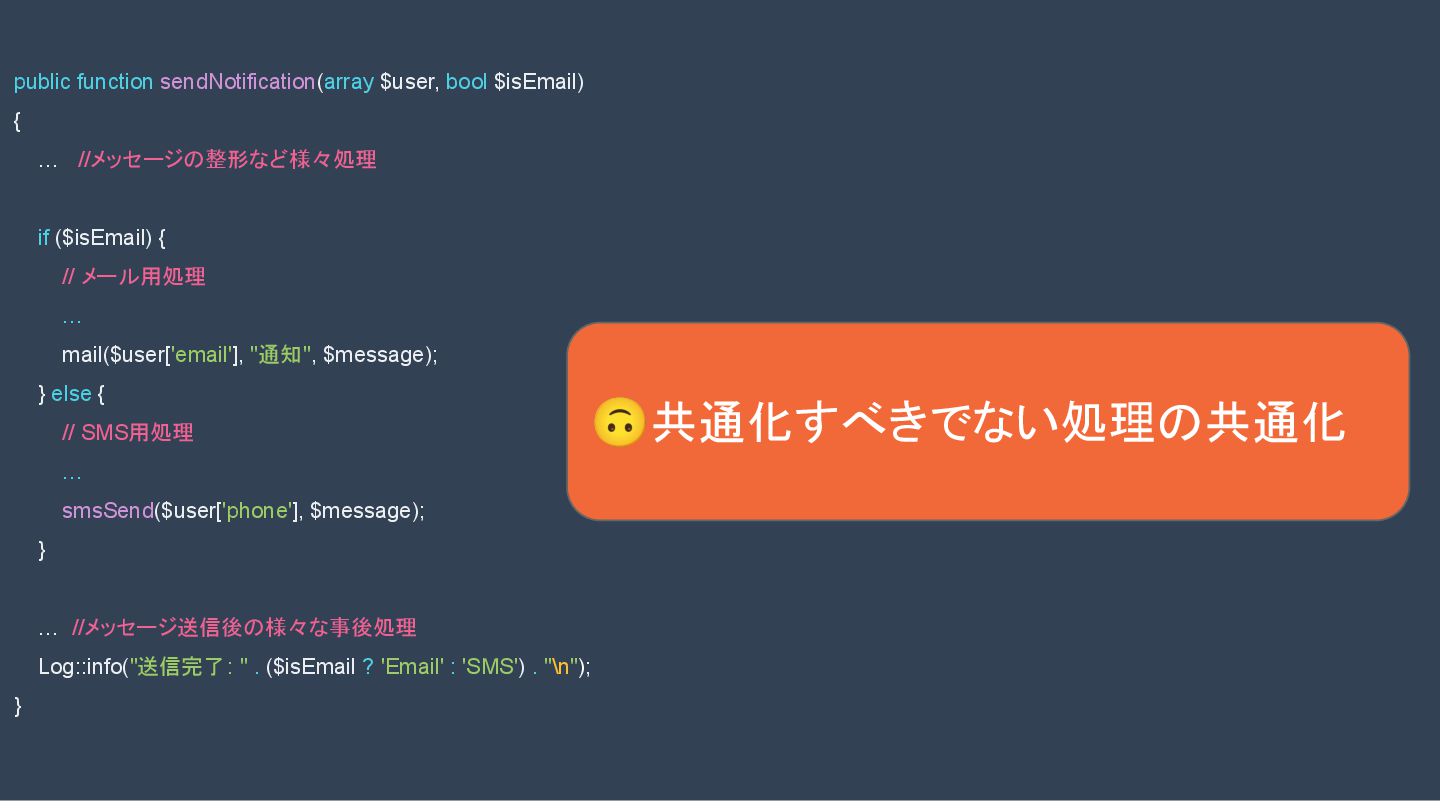Screen dimensions: 1440x810
Task: Click the 'bool' type hint
Action: (x=466, y=82)
